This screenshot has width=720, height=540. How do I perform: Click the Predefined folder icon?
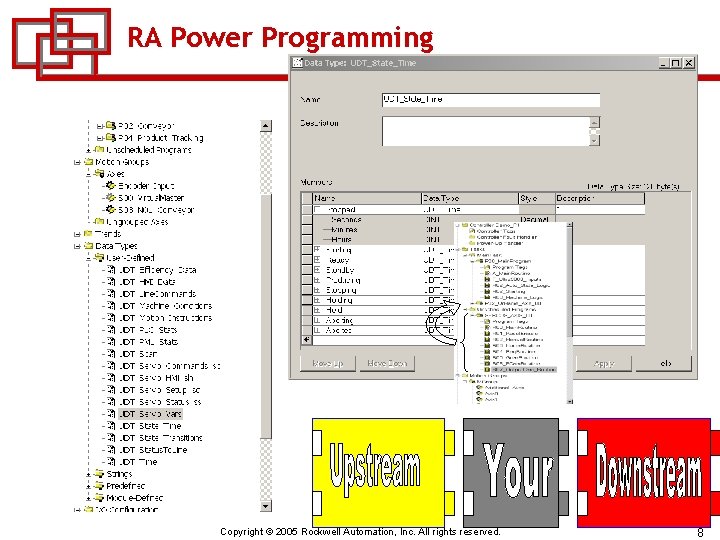pos(99,485)
